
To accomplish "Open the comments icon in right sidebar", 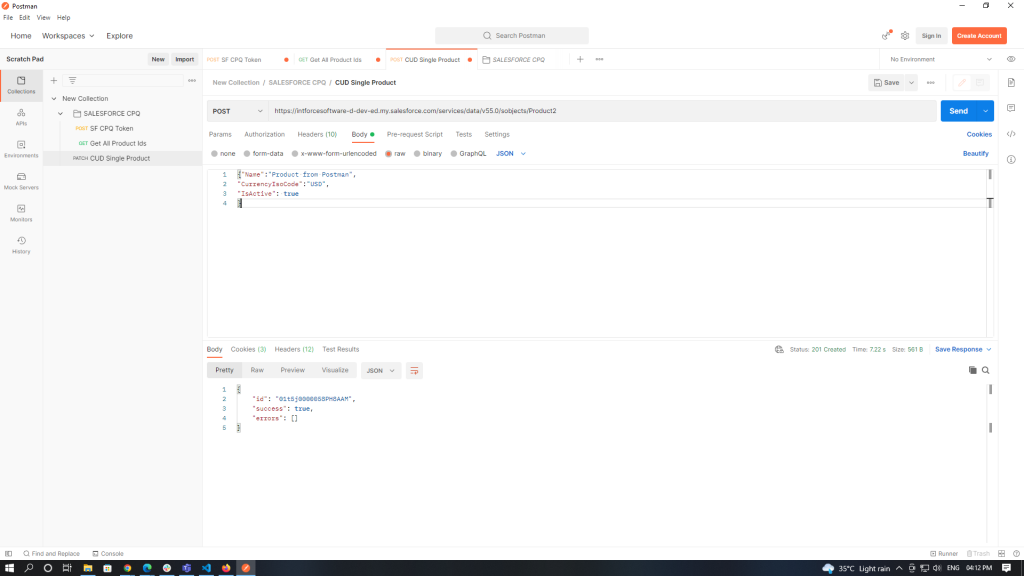I will 1011,108.
